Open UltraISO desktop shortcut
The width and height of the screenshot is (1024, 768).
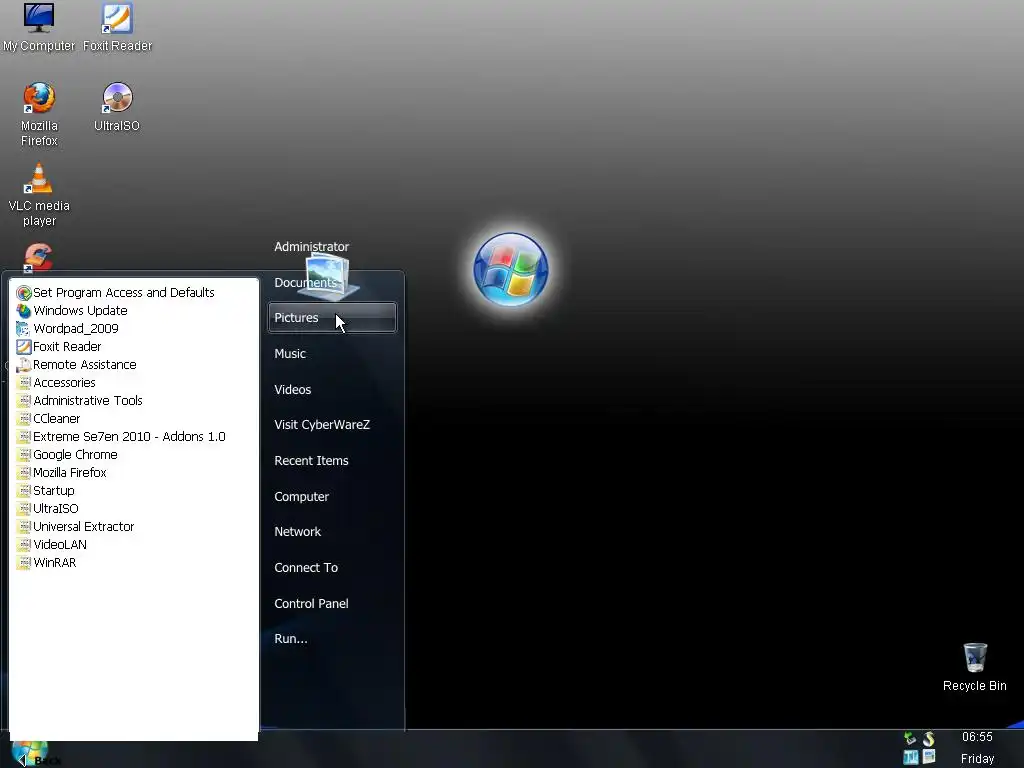tap(117, 107)
